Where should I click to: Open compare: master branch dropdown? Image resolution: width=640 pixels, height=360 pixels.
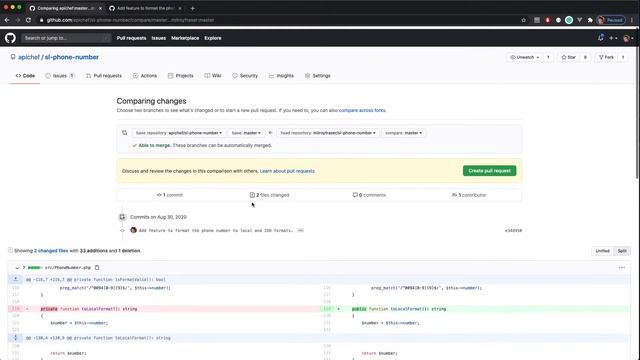tap(404, 133)
